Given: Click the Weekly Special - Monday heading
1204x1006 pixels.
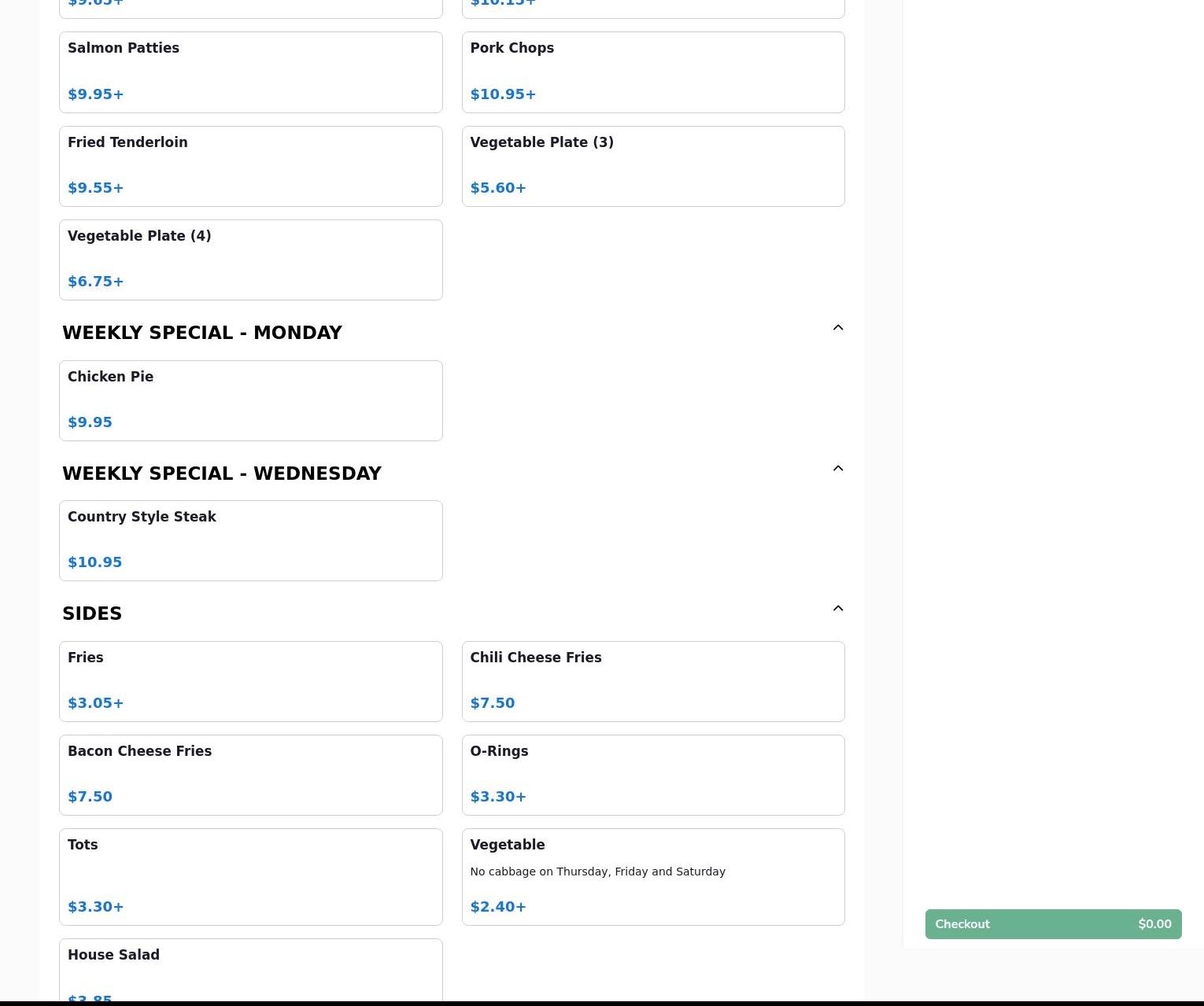Looking at the screenshot, I should tap(202, 333).
